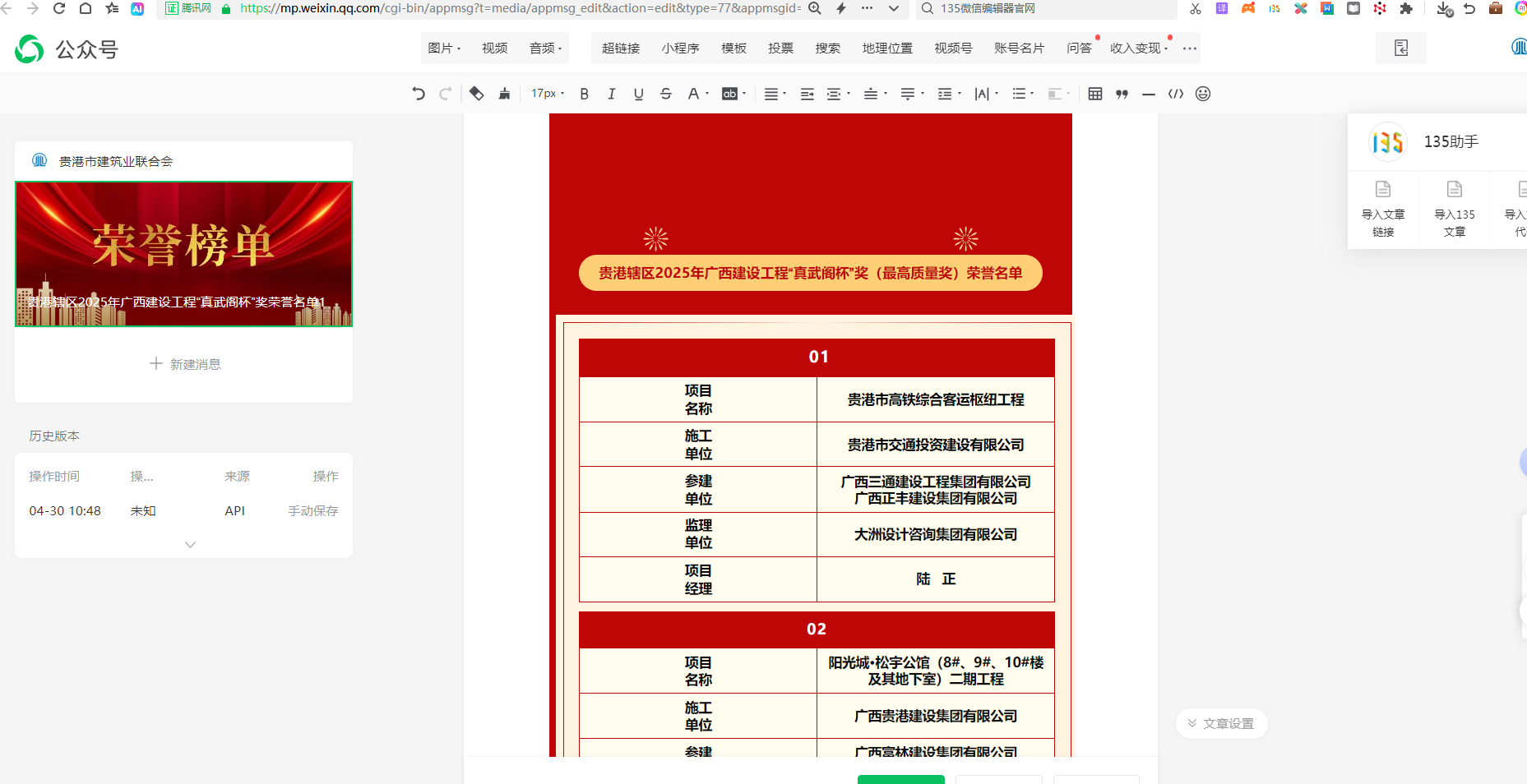This screenshot has width=1527, height=784.
Task: Click the redo arrow icon
Action: (x=446, y=94)
